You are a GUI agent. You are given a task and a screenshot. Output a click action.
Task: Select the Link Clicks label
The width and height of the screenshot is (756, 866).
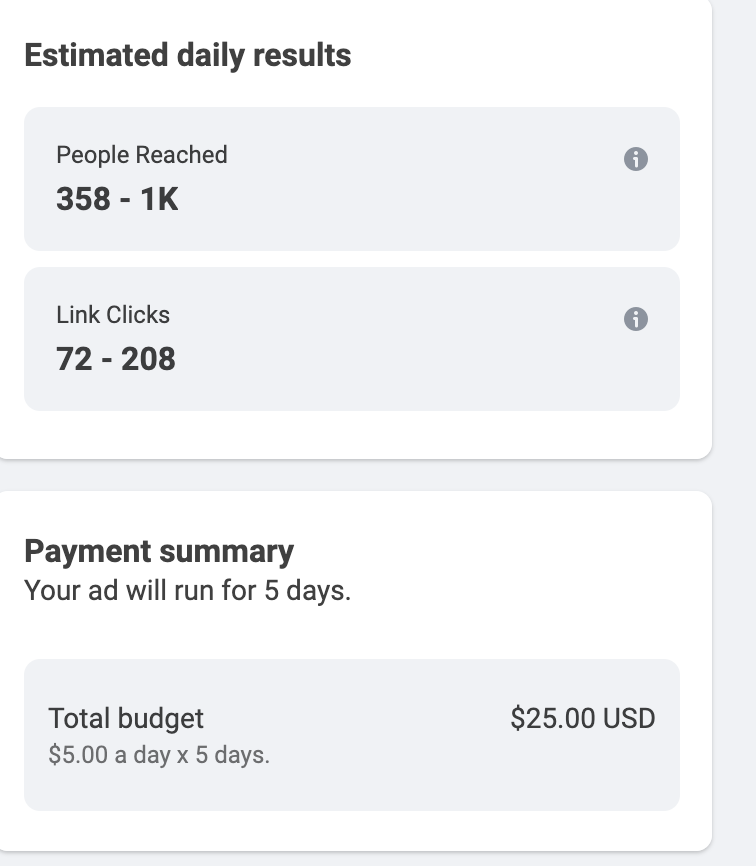coord(113,315)
